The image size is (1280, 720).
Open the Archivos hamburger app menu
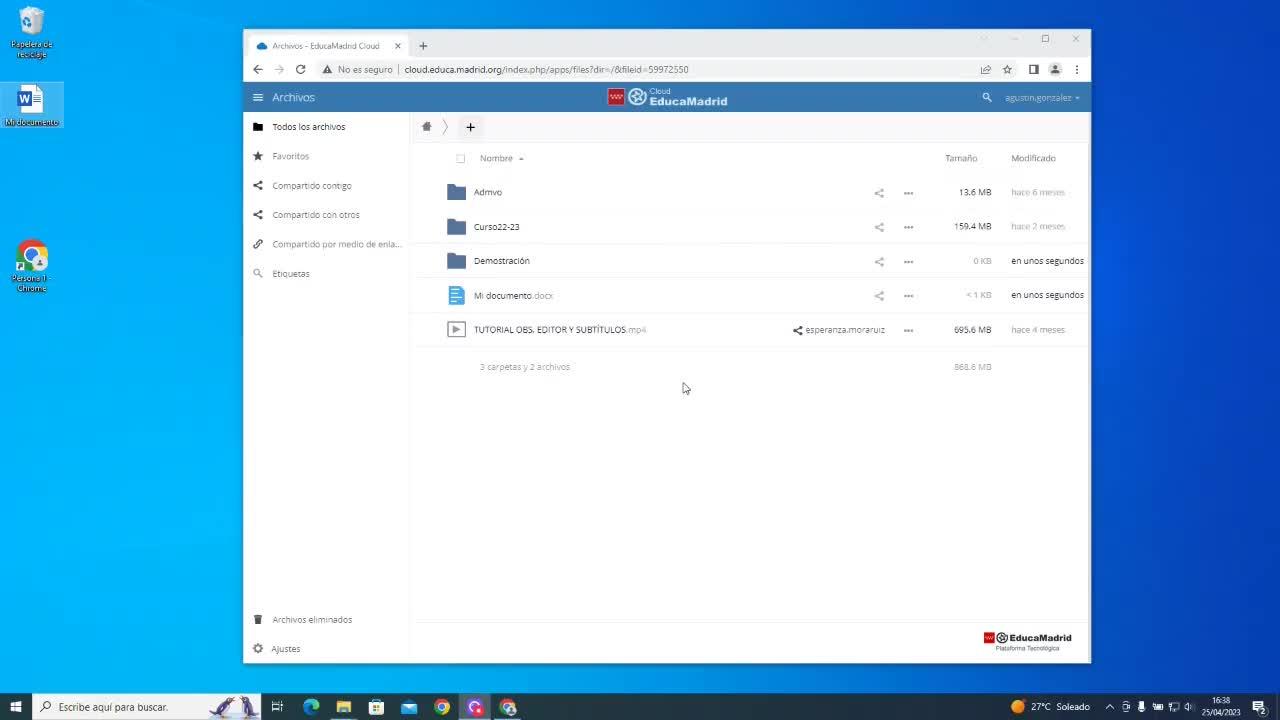(258, 98)
